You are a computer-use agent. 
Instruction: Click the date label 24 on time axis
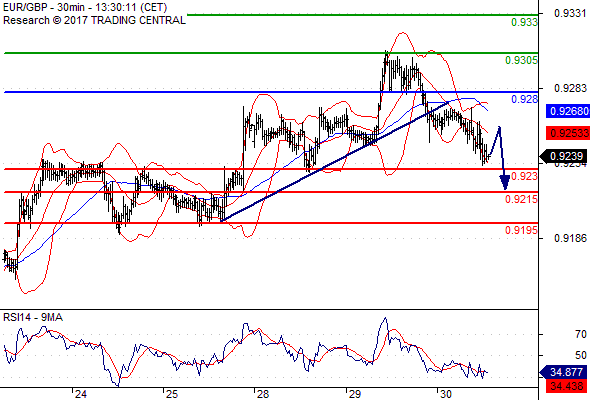81,394
